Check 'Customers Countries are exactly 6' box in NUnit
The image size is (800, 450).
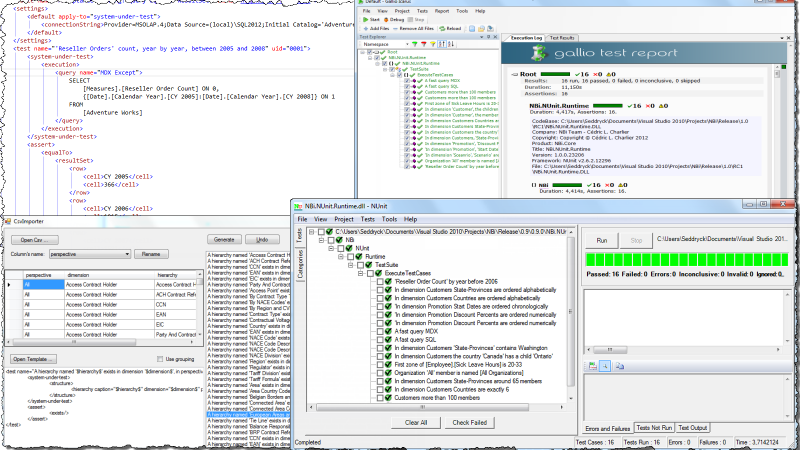[380, 389]
